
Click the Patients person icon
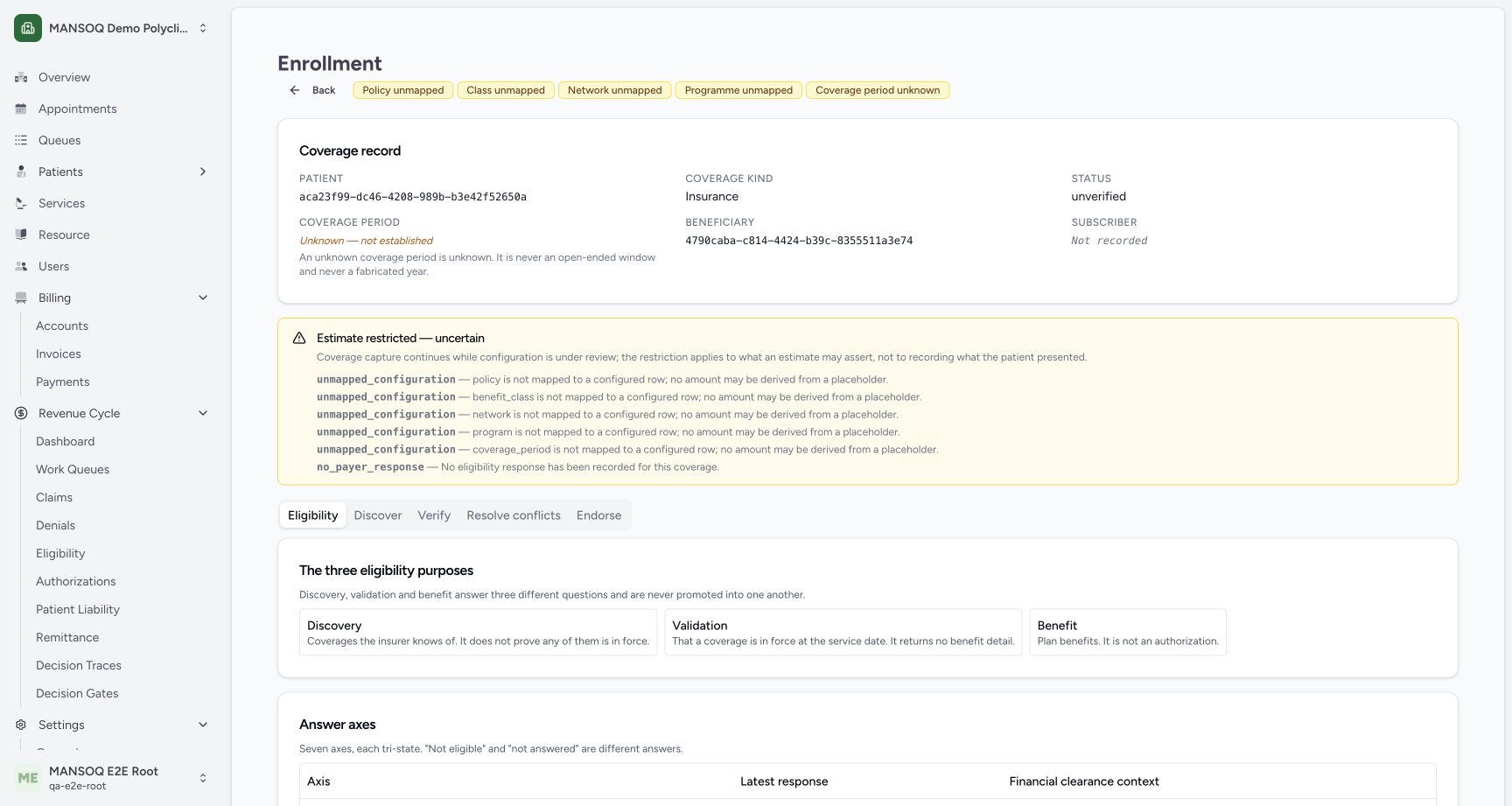[x=21, y=172]
